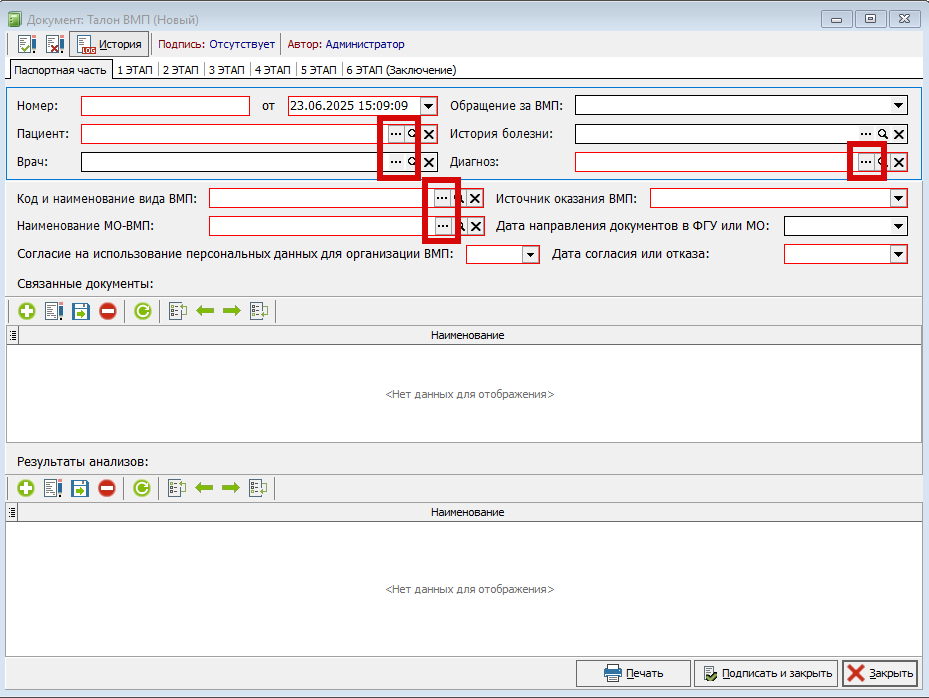Expand the Дата согласия или отказа dropdown
This screenshot has width=929, height=698.
pos(898,254)
